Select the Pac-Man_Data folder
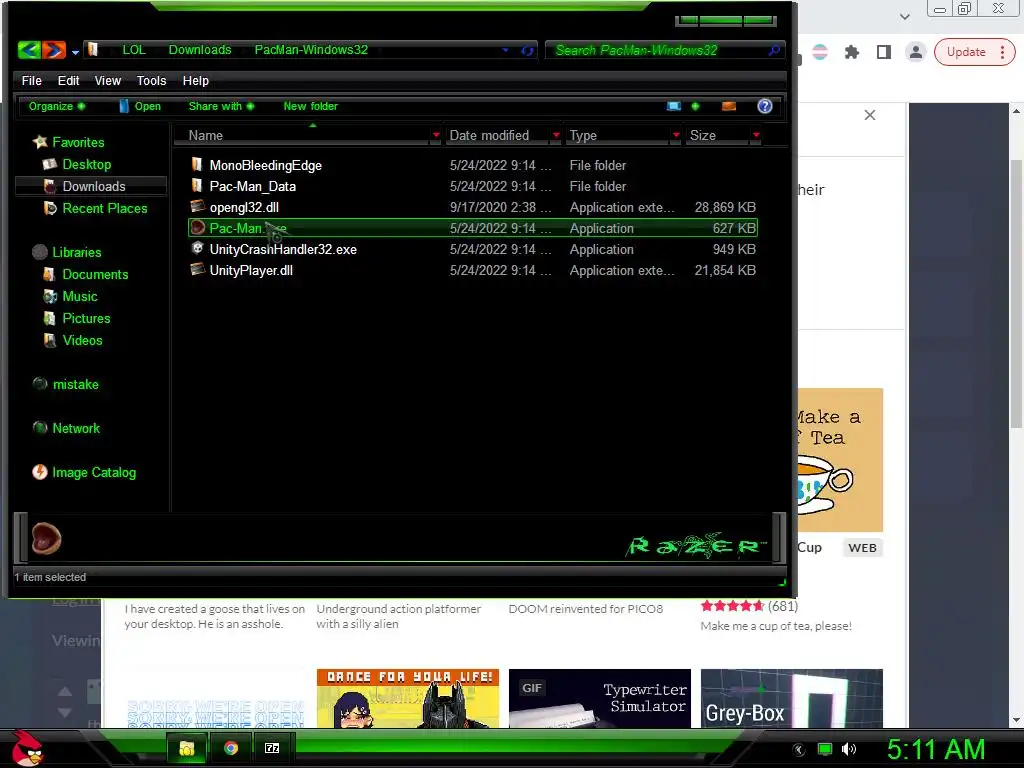Image resolution: width=1024 pixels, height=768 pixels. [473, 186]
